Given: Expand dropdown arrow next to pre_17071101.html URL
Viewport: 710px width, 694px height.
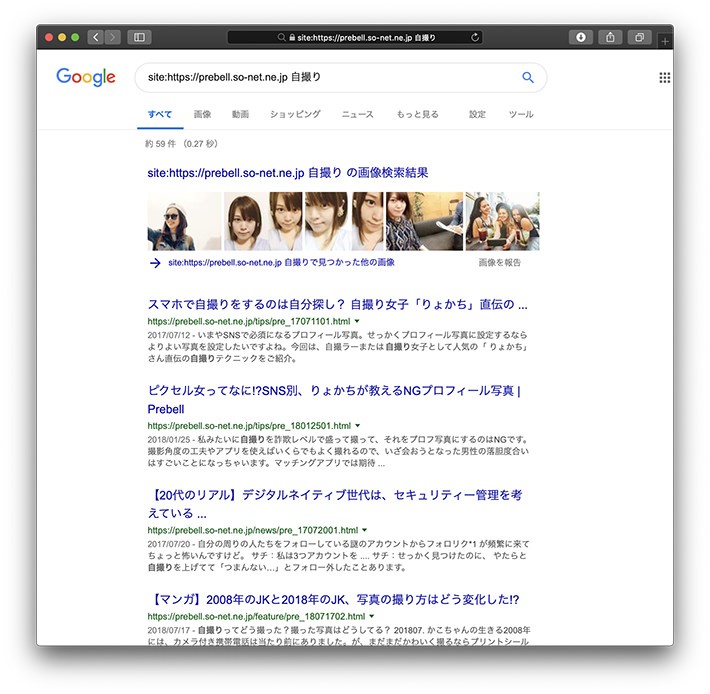Looking at the screenshot, I should click(357, 321).
